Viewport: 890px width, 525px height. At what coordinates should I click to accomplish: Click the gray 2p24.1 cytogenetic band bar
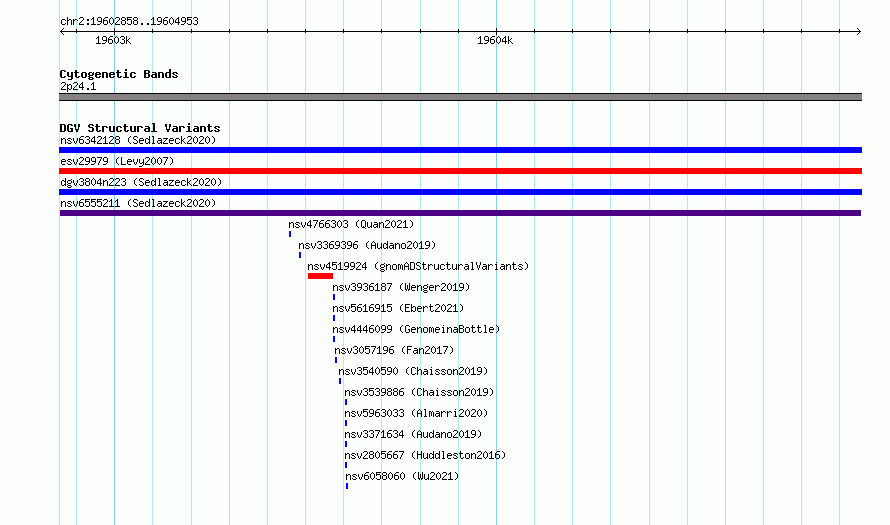(x=460, y=97)
